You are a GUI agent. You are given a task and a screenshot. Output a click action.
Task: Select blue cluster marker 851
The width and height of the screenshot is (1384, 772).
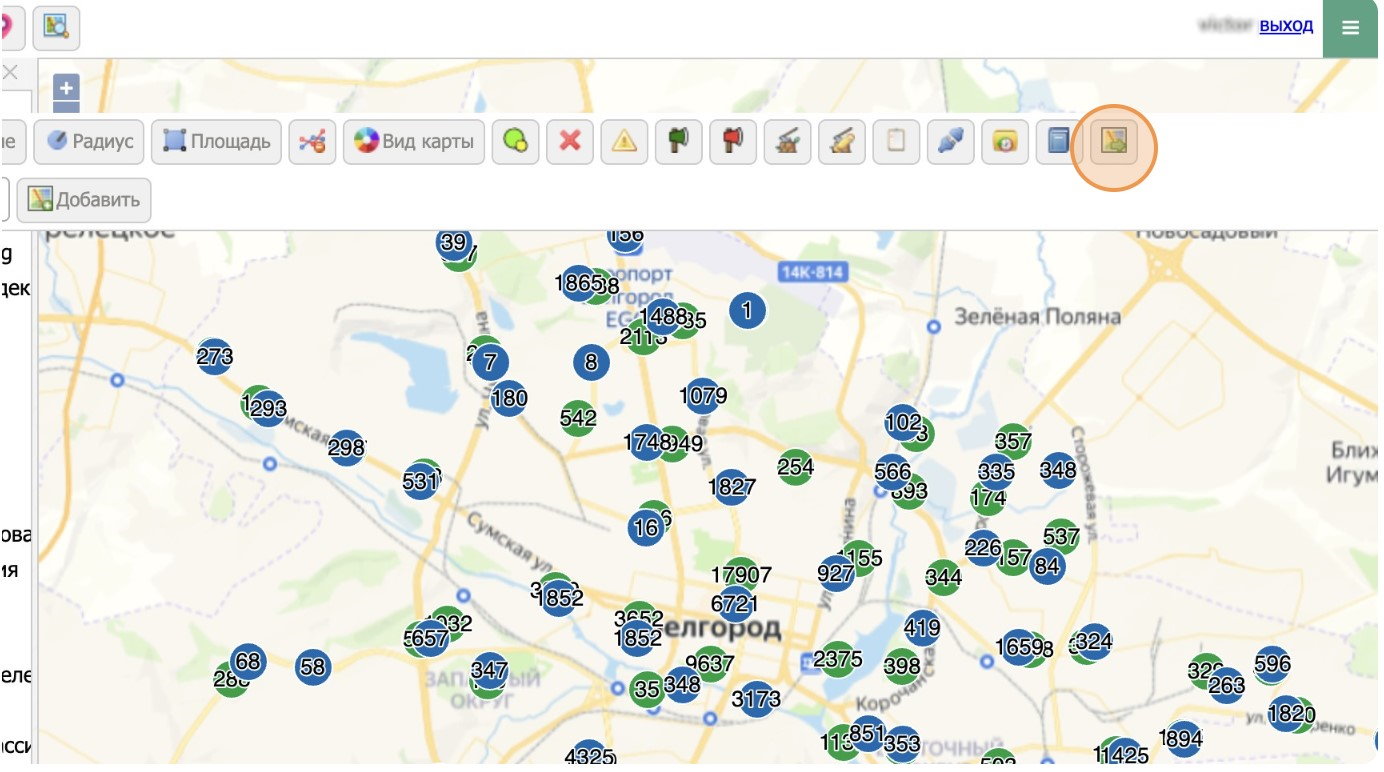pos(867,733)
